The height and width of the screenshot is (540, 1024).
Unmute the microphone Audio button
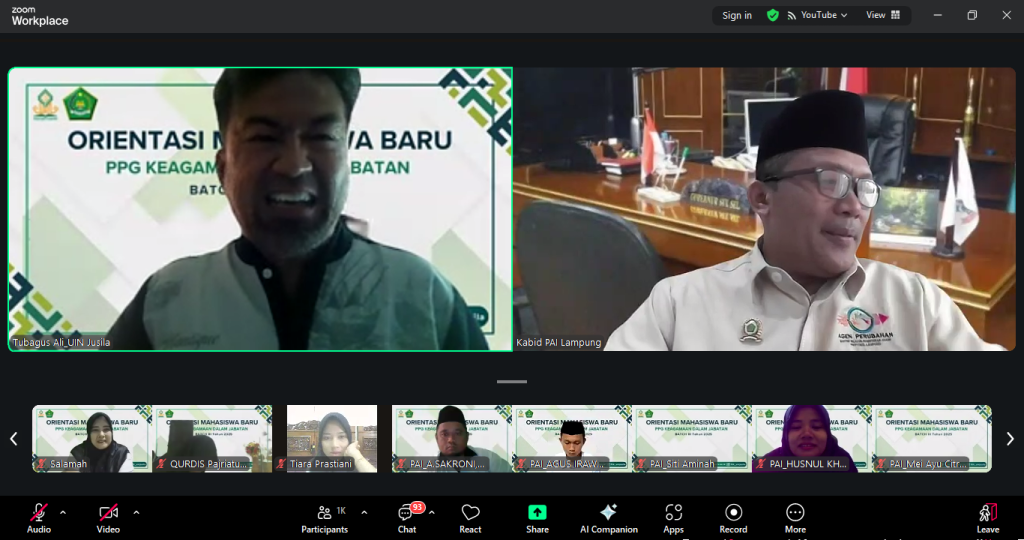click(x=39, y=516)
